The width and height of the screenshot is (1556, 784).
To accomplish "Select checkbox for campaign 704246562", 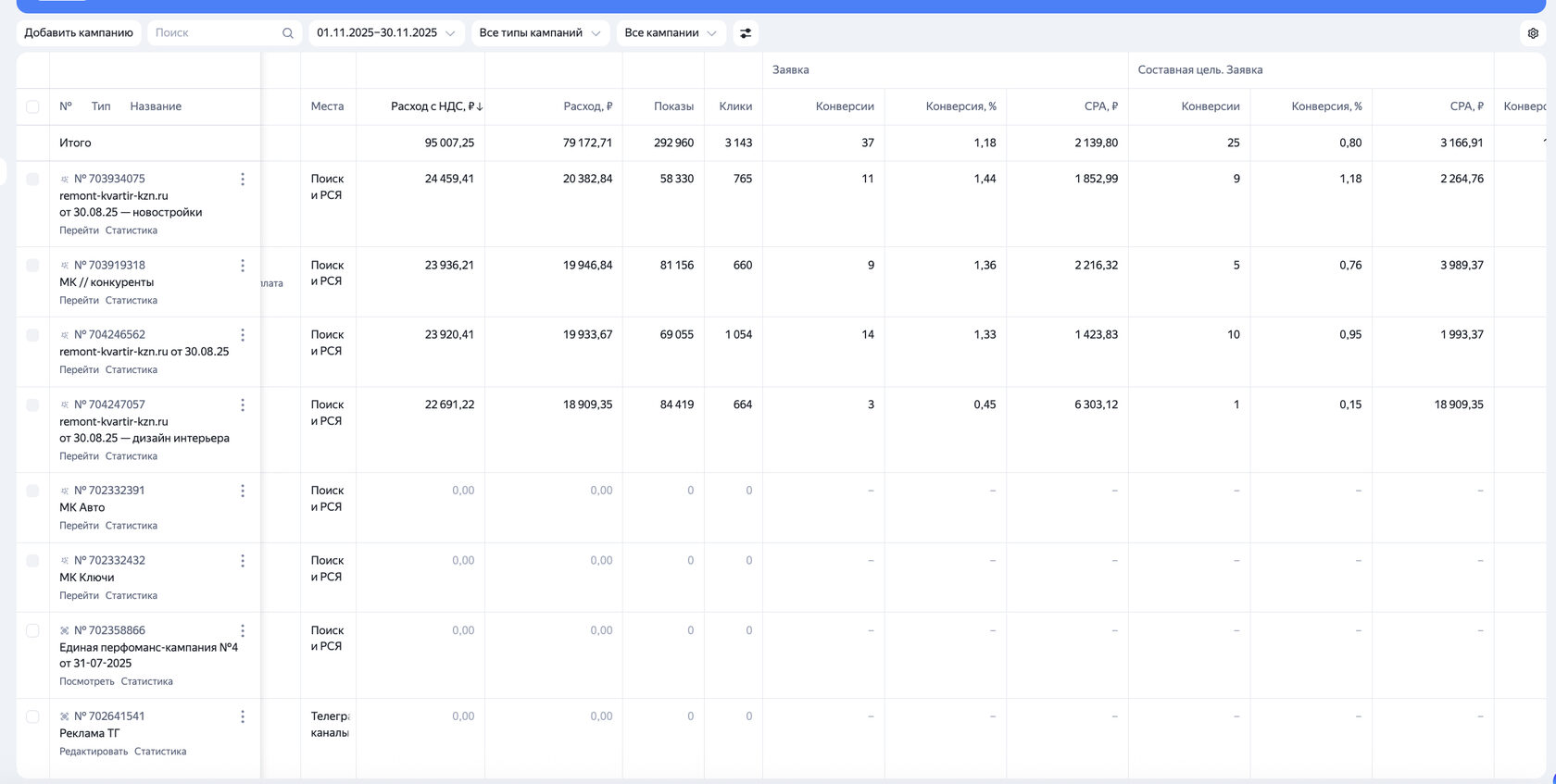I will coord(32,335).
